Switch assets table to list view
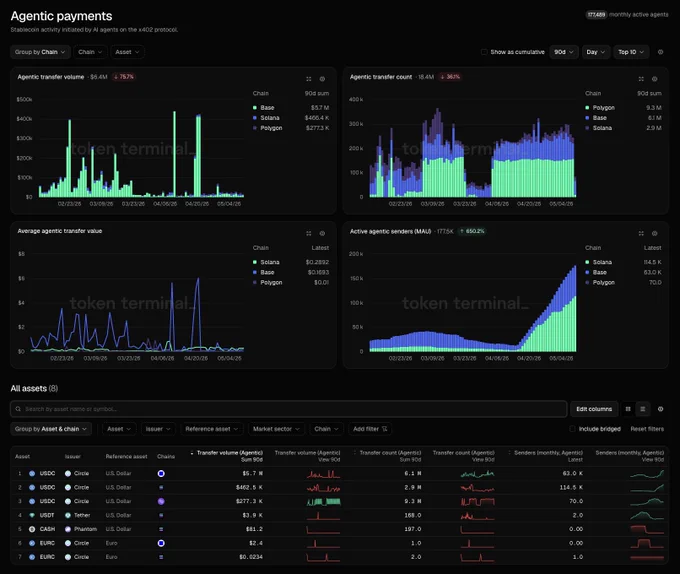The image size is (680, 574). 643,409
